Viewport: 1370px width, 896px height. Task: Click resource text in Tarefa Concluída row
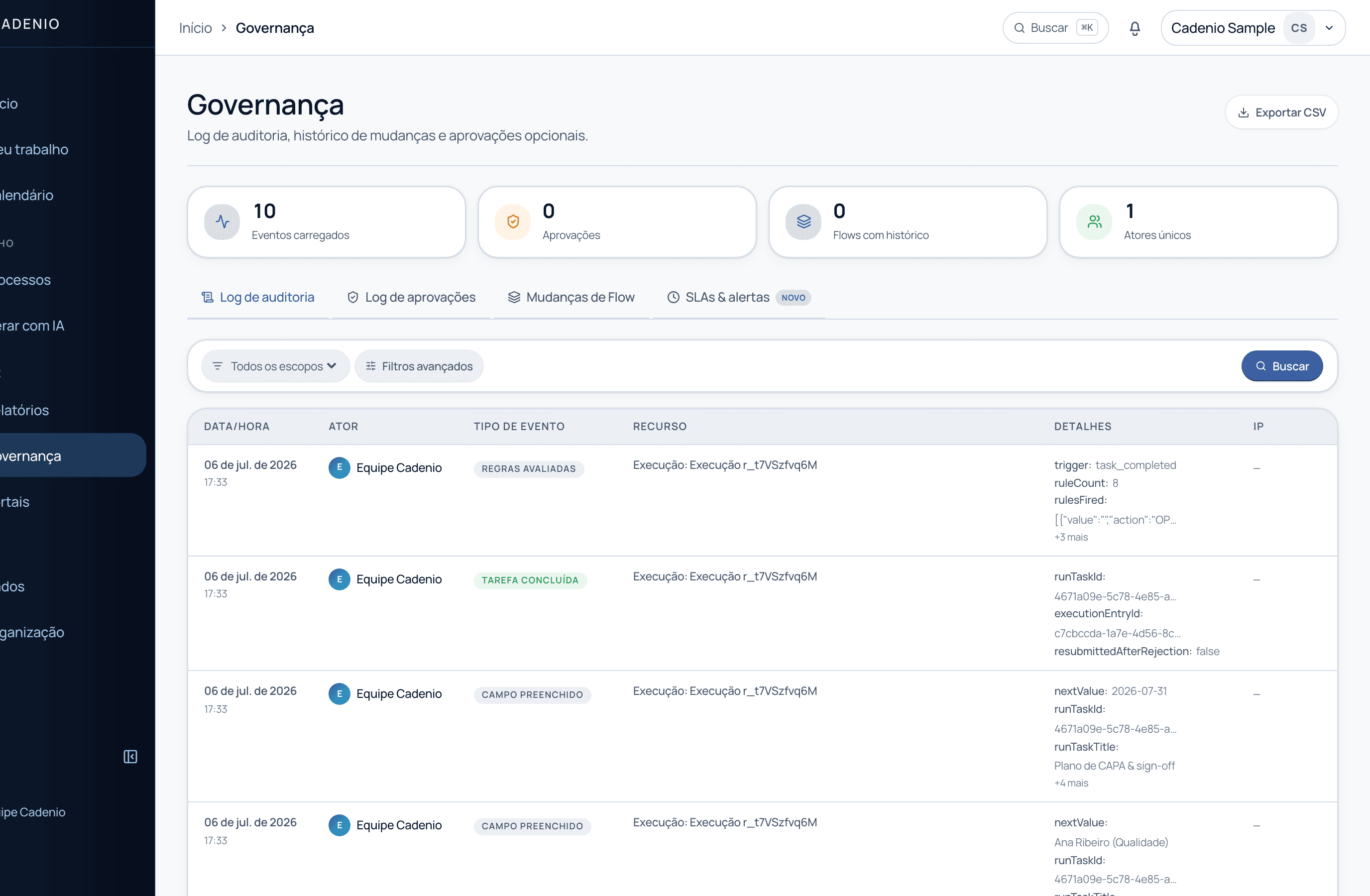(x=725, y=576)
